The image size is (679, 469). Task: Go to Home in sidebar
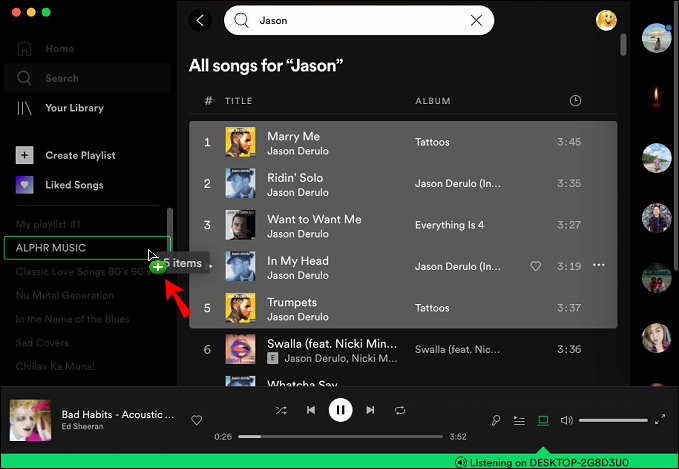[x=59, y=48]
